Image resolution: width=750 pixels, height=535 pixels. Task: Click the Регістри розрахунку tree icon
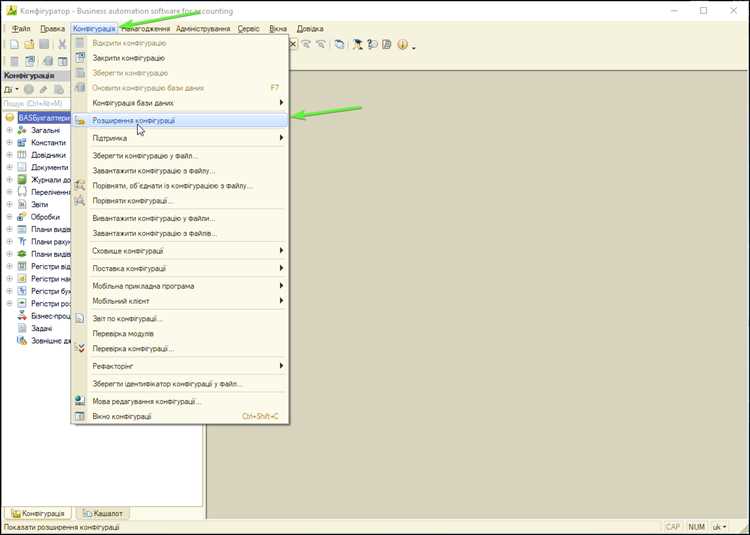pyautogui.click(x=22, y=304)
